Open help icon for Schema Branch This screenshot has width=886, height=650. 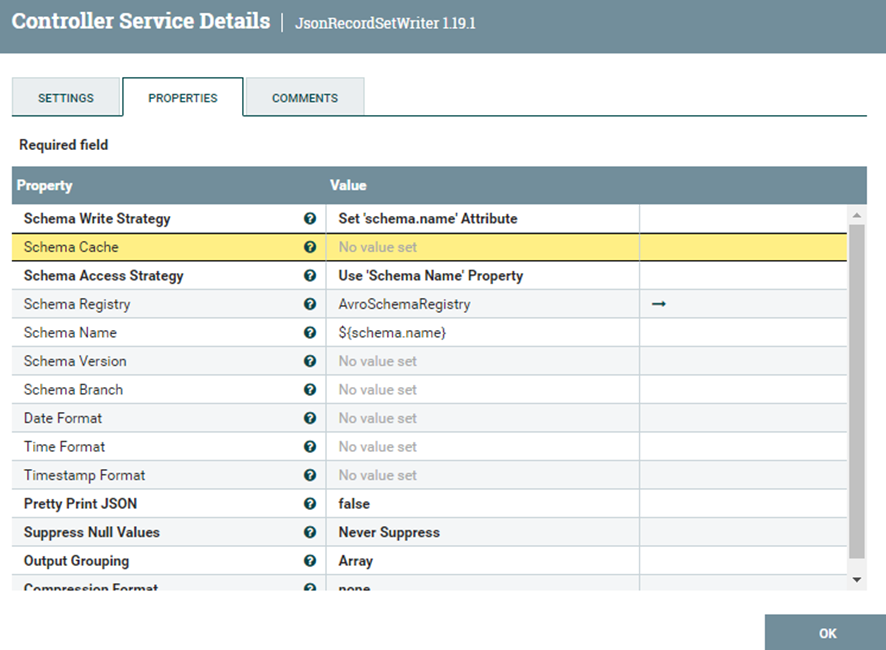pos(310,389)
